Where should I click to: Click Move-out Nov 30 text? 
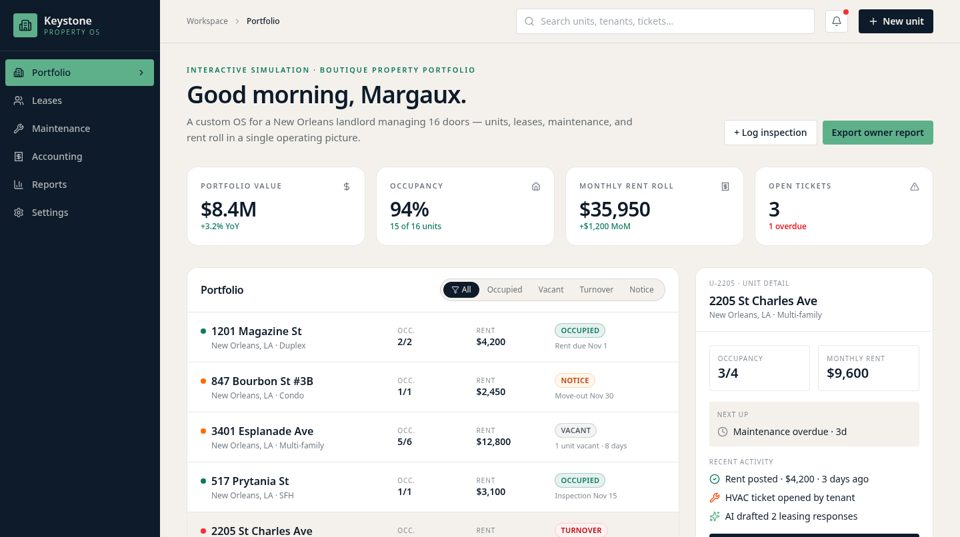584,396
